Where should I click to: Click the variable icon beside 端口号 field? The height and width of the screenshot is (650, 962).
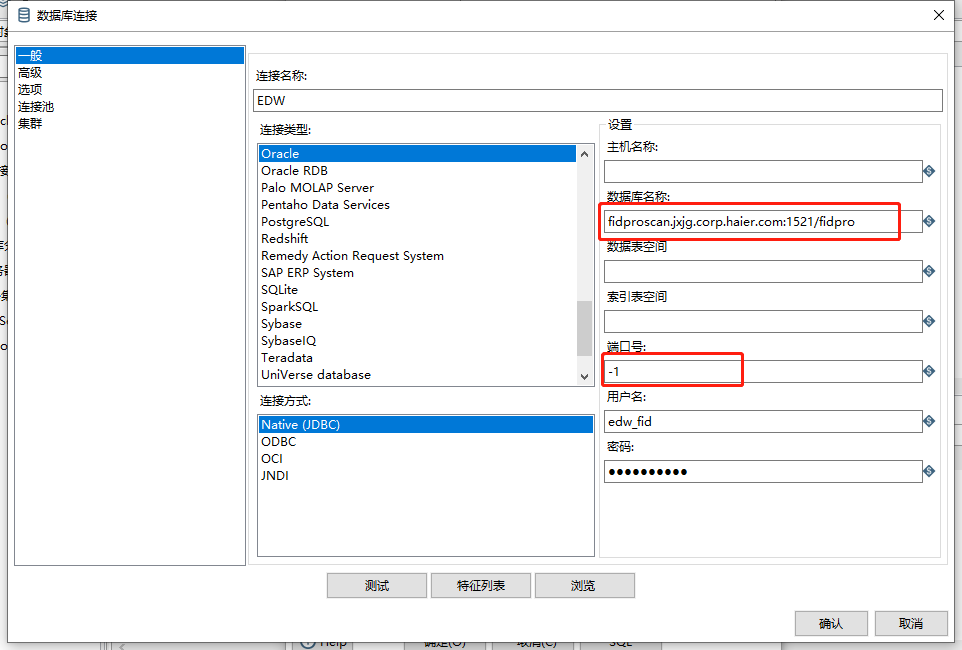929,371
